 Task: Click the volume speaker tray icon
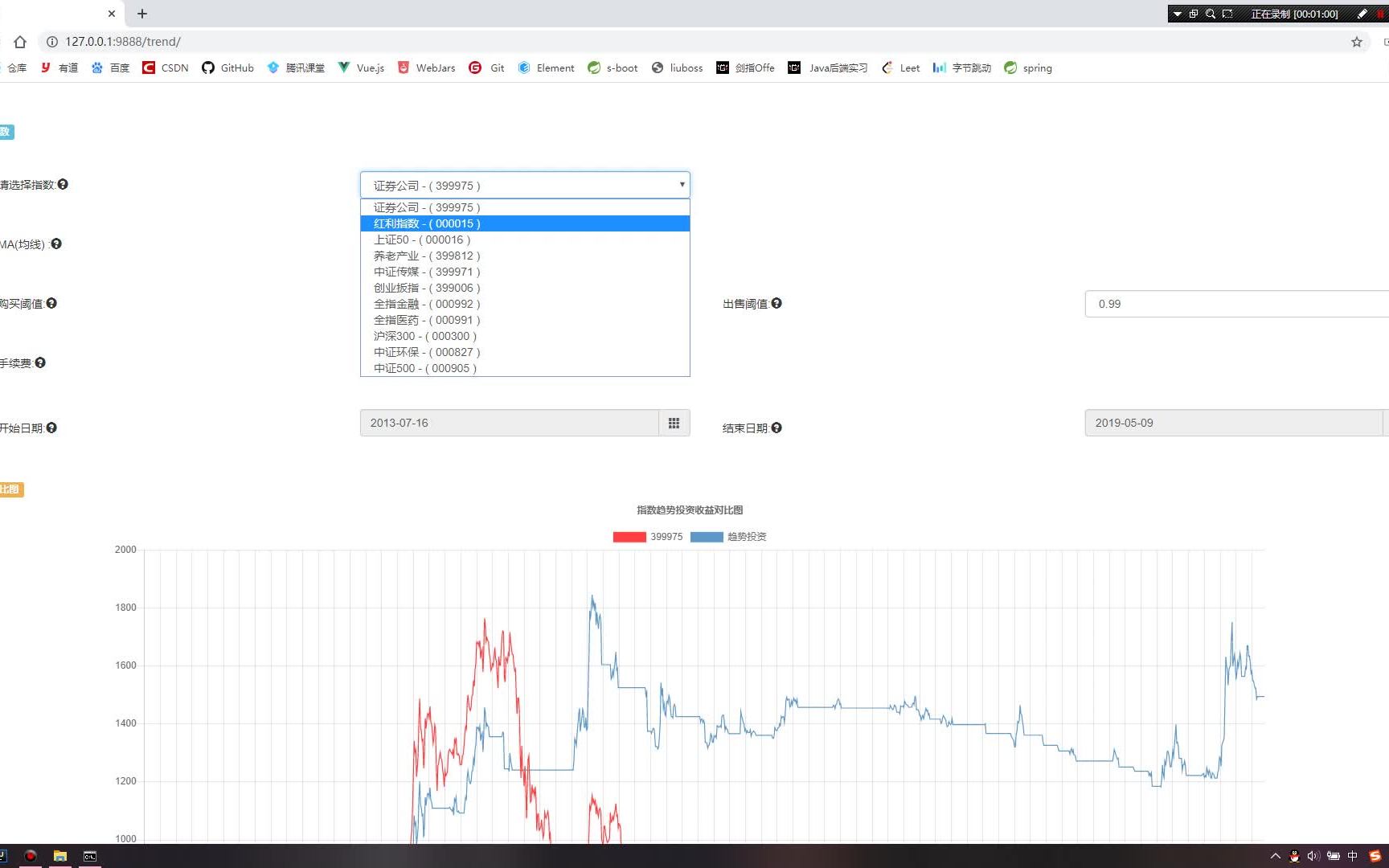pyautogui.click(x=1313, y=856)
